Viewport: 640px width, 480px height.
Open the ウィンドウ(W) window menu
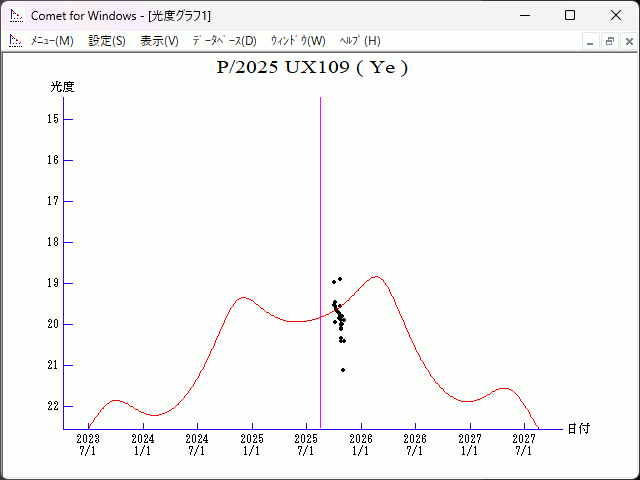[298, 41]
